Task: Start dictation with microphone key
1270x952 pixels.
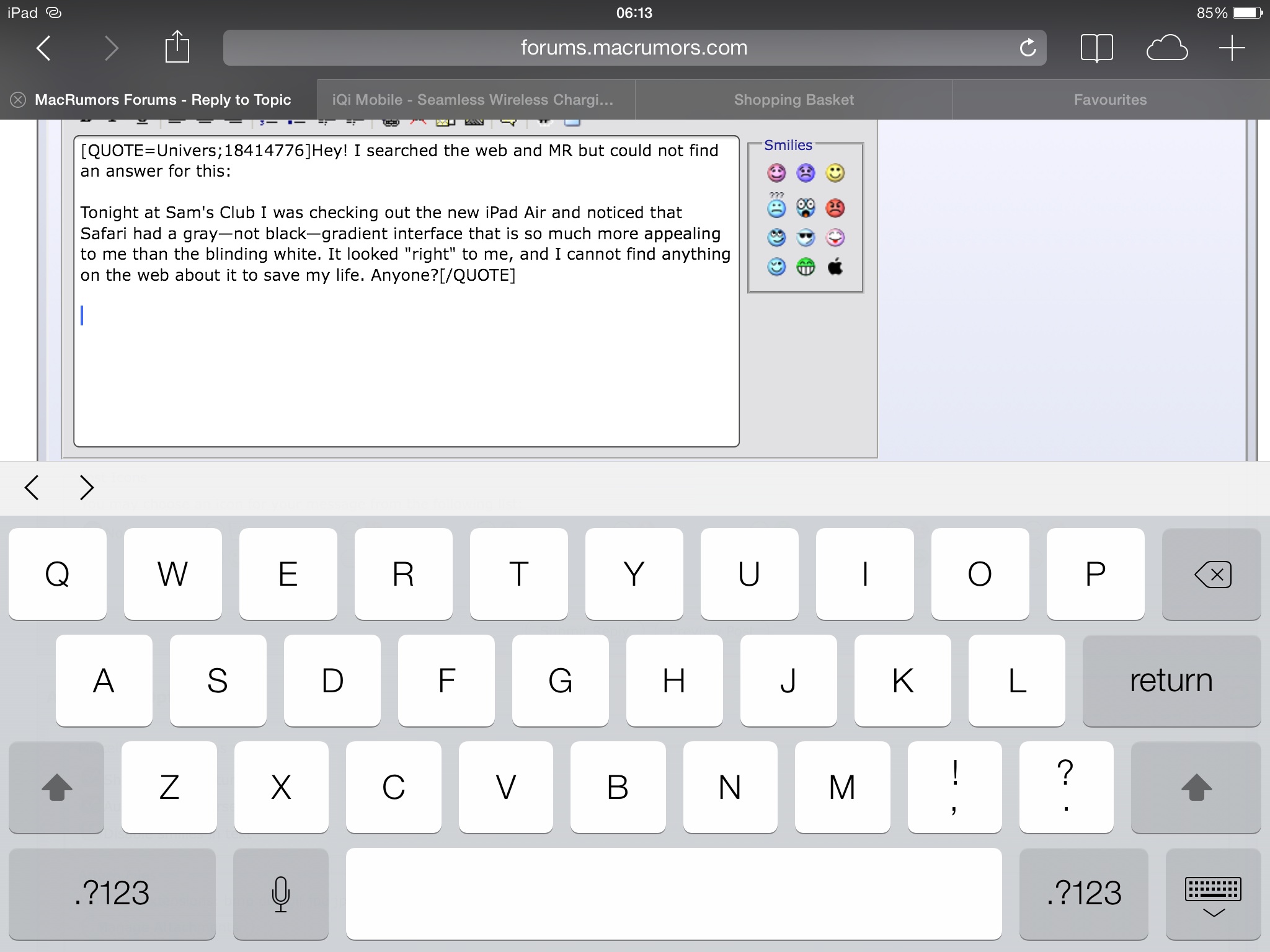Action: click(x=281, y=894)
